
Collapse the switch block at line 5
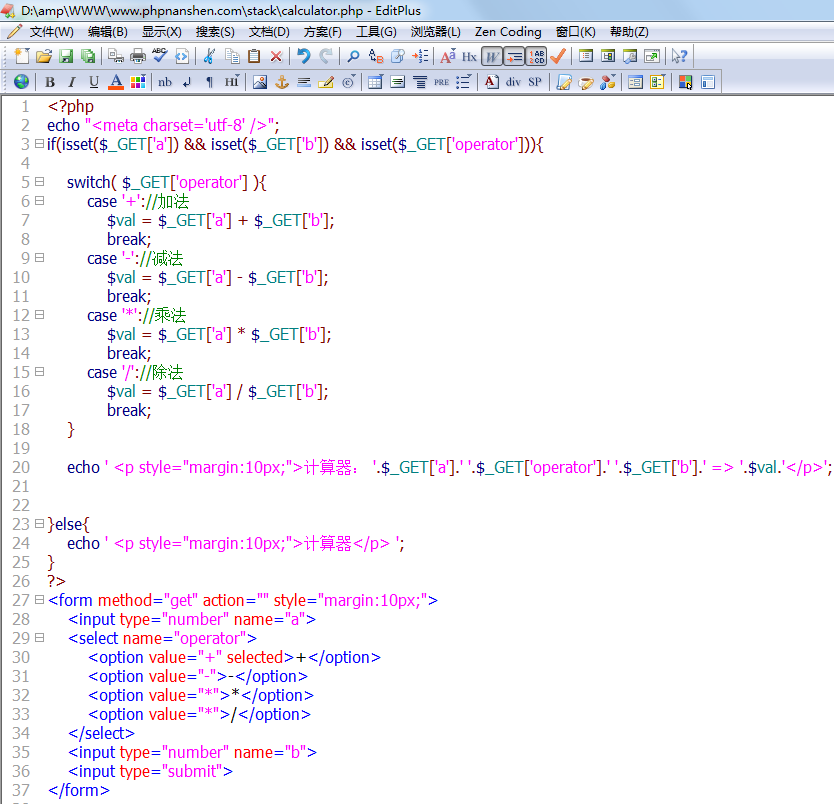tap(39, 182)
